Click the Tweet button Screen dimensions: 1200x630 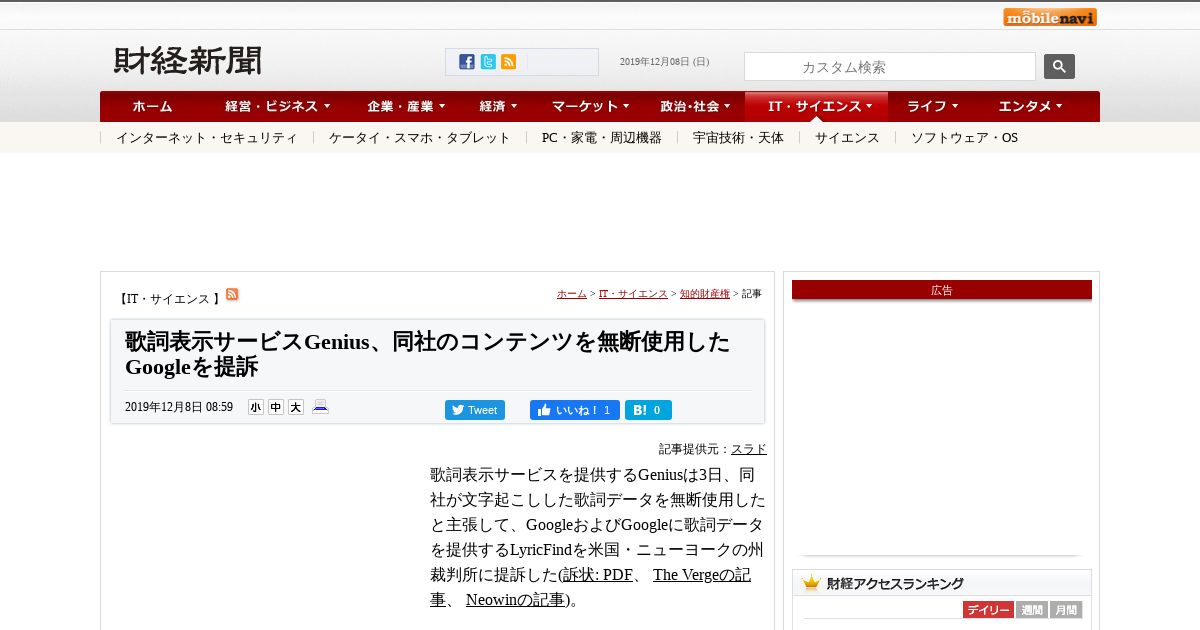[x=475, y=410]
